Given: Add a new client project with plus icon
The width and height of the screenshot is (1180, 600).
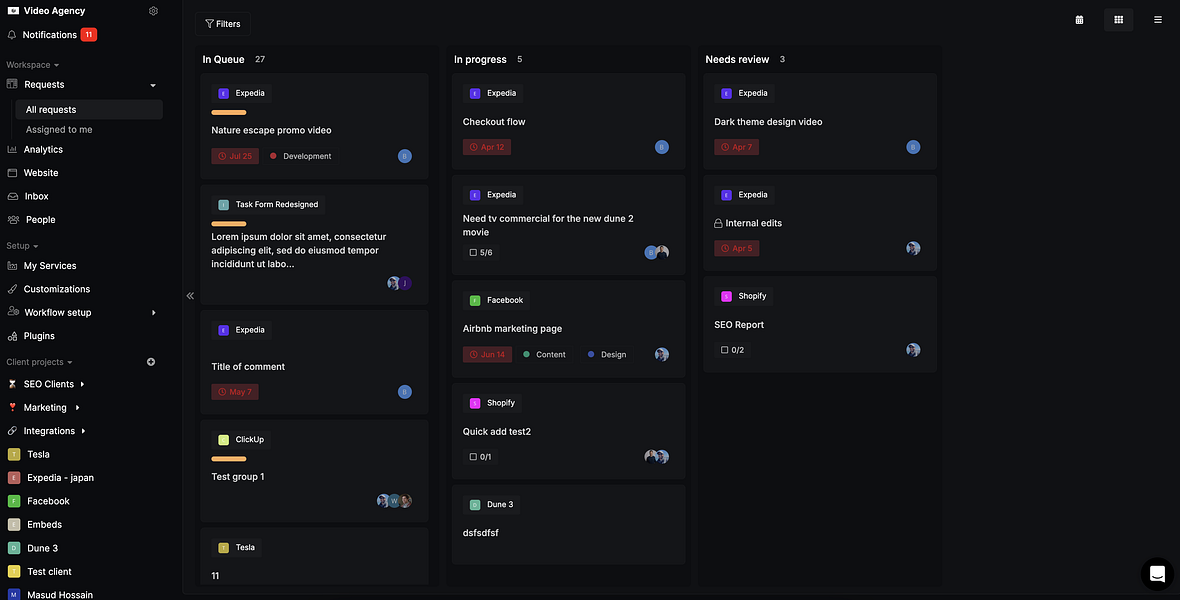Looking at the screenshot, I should [x=151, y=362].
